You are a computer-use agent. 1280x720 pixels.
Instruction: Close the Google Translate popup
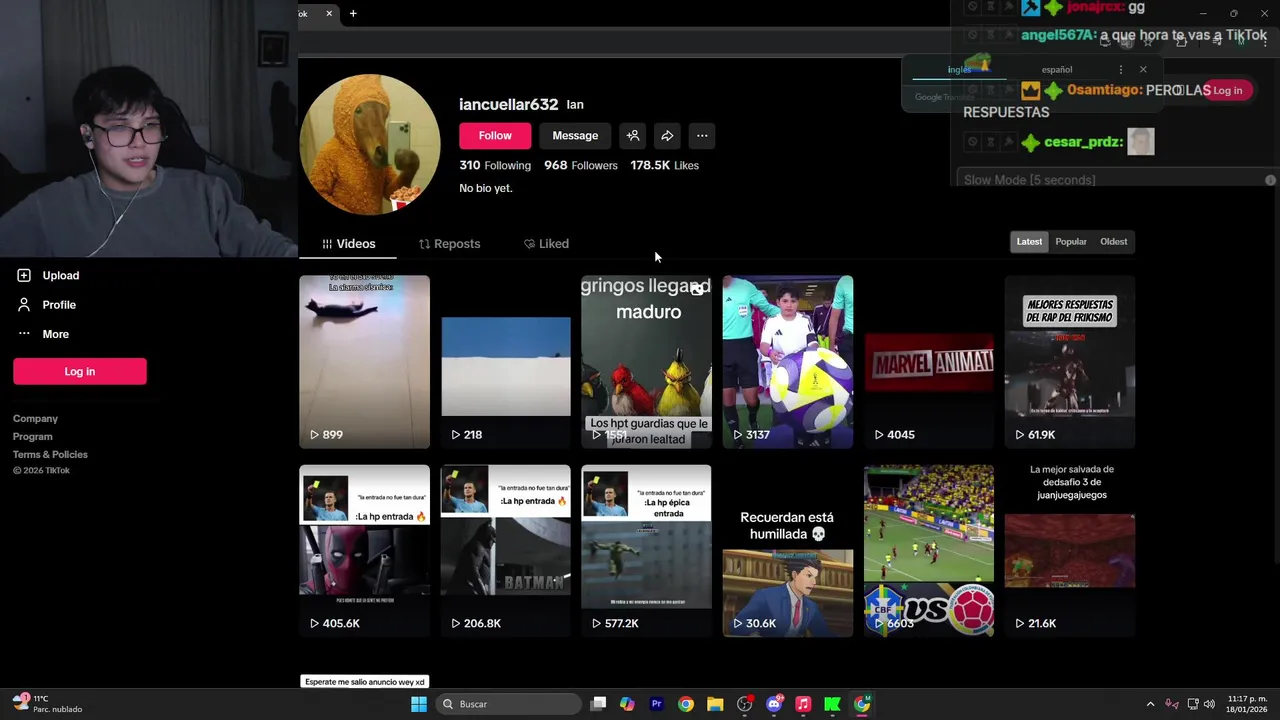click(1143, 70)
